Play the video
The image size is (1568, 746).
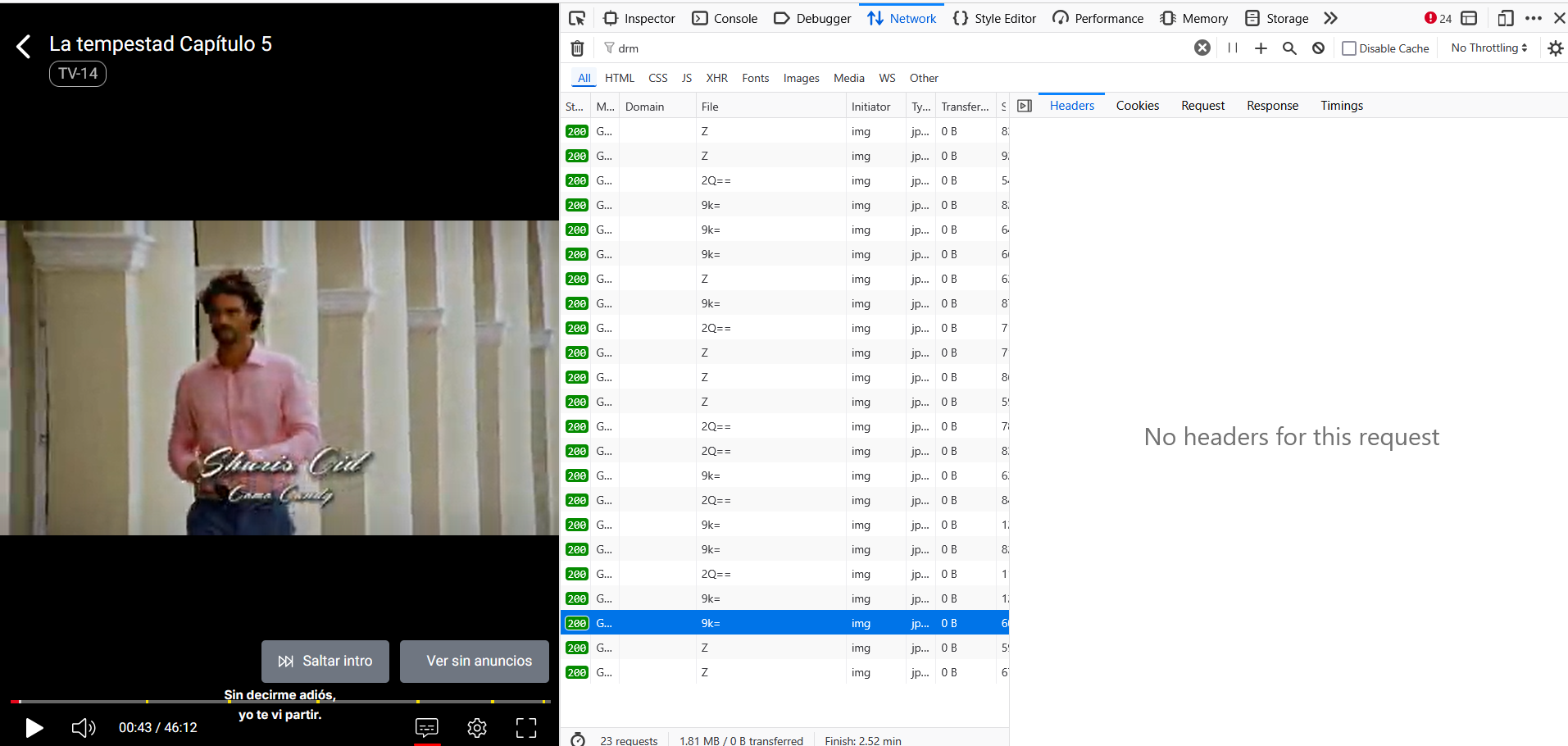click(x=34, y=727)
